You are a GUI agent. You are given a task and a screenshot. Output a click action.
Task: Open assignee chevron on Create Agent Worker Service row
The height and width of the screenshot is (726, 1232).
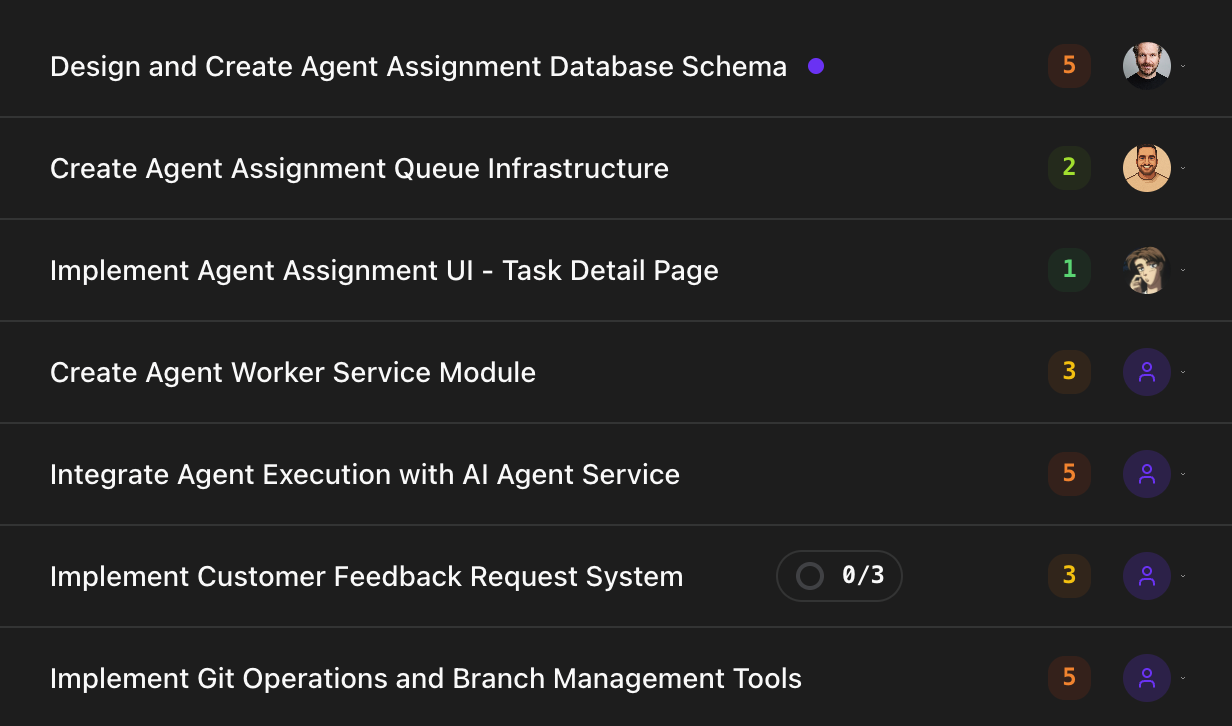(1183, 372)
